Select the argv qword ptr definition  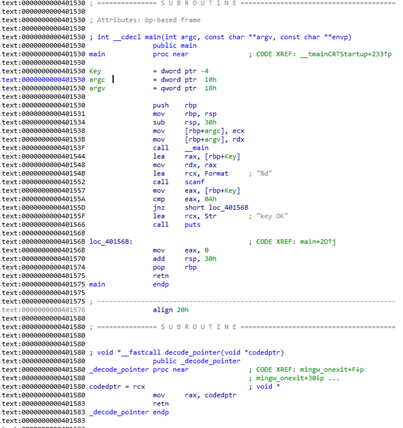click(x=185, y=88)
